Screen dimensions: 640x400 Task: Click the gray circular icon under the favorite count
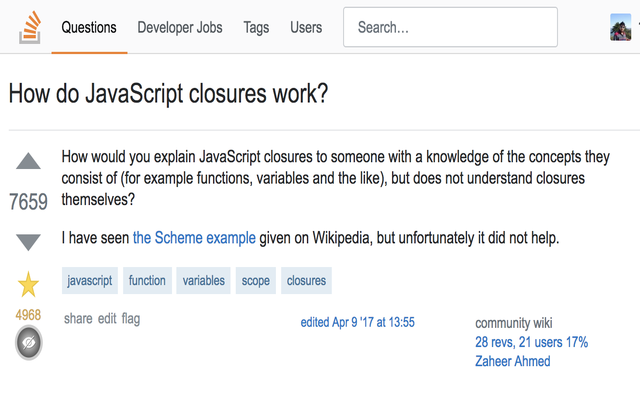(x=28, y=343)
